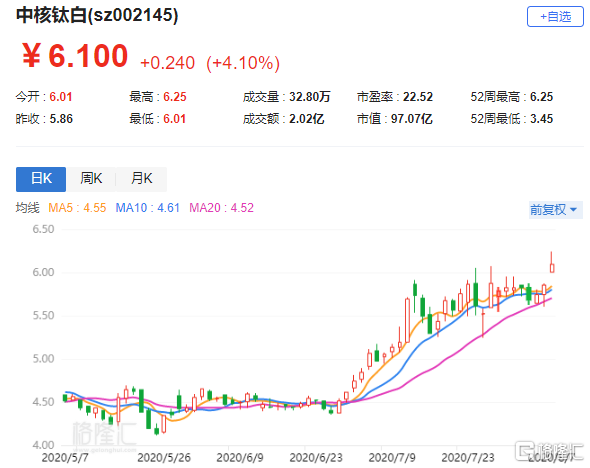Click the 2020/5/7 date axis label
590x468 pixels.
click(x=65, y=458)
